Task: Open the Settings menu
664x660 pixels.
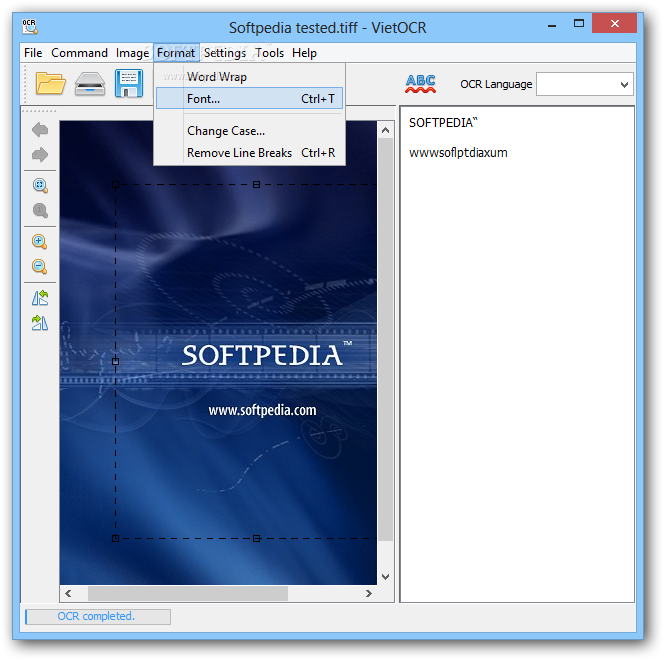Action: click(x=225, y=53)
